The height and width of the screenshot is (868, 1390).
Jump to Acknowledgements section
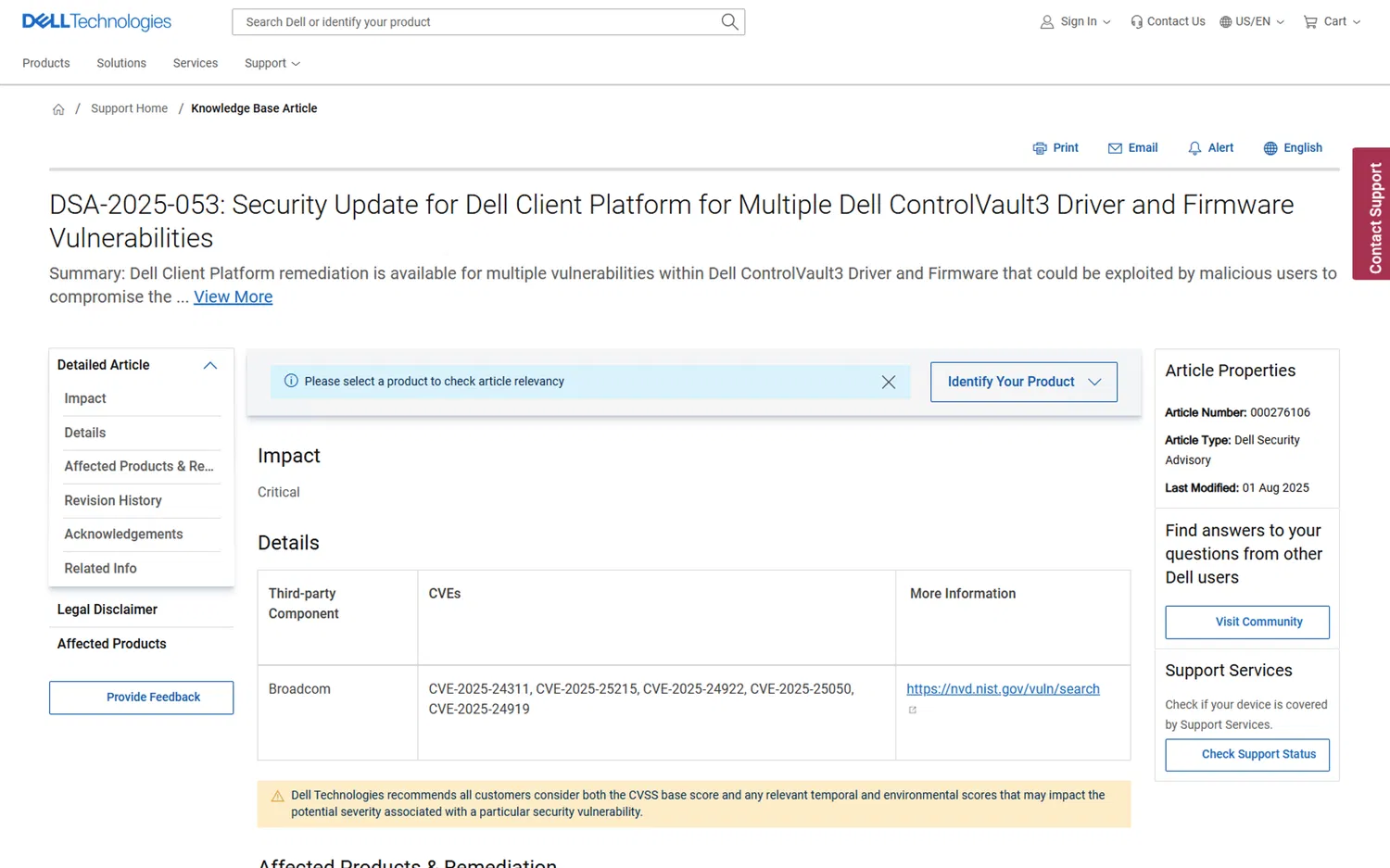coord(123,535)
